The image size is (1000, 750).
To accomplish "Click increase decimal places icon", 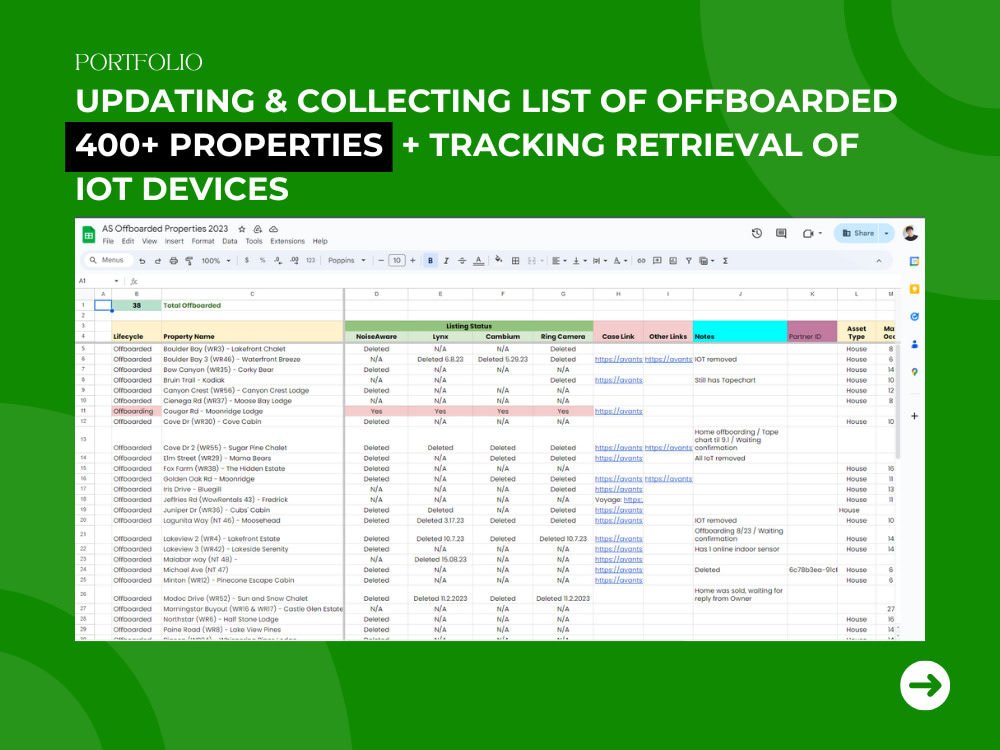I will pos(294,261).
